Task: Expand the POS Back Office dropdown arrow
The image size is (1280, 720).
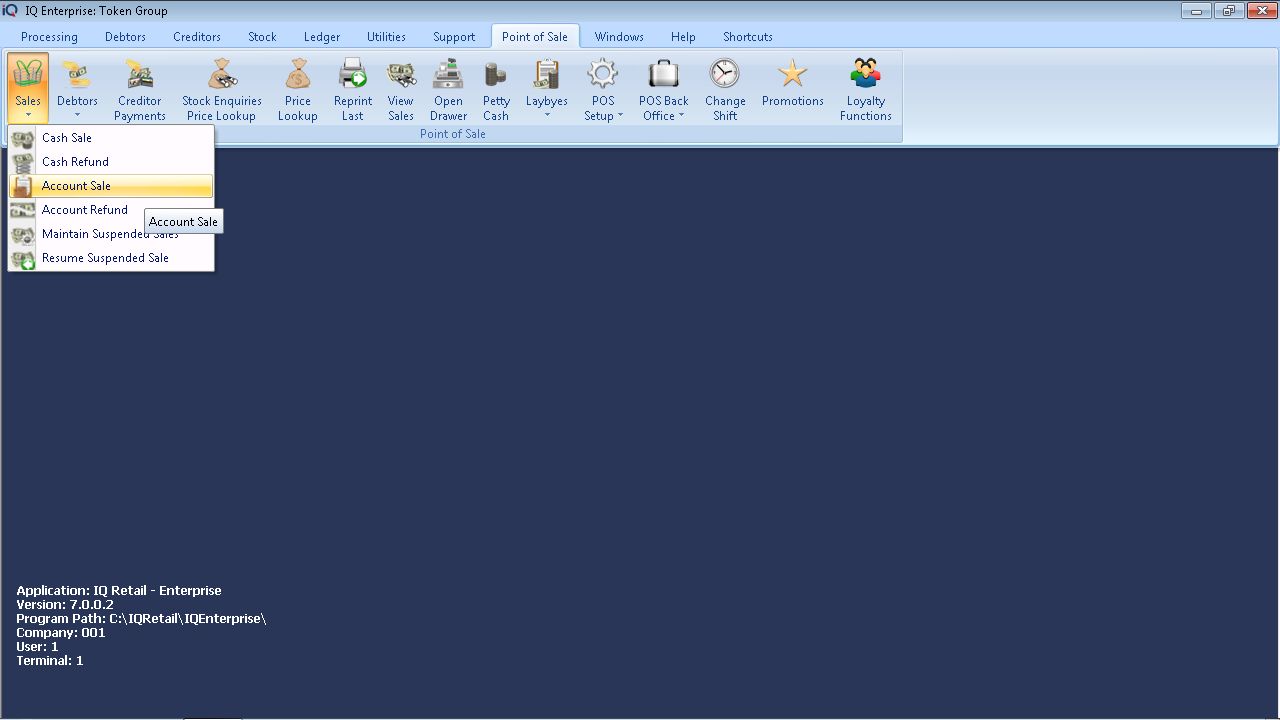Action: (x=681, y=116)
